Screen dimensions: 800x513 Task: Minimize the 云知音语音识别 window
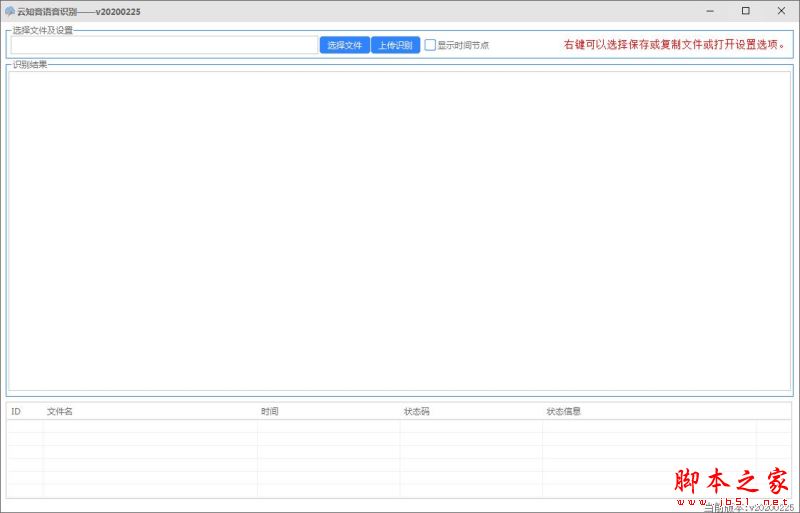pyautogui.click(x=709, y=11)
